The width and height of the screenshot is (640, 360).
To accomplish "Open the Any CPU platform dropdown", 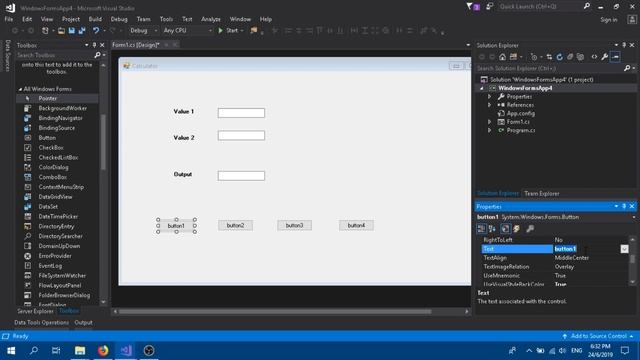I will coord(188,31).
